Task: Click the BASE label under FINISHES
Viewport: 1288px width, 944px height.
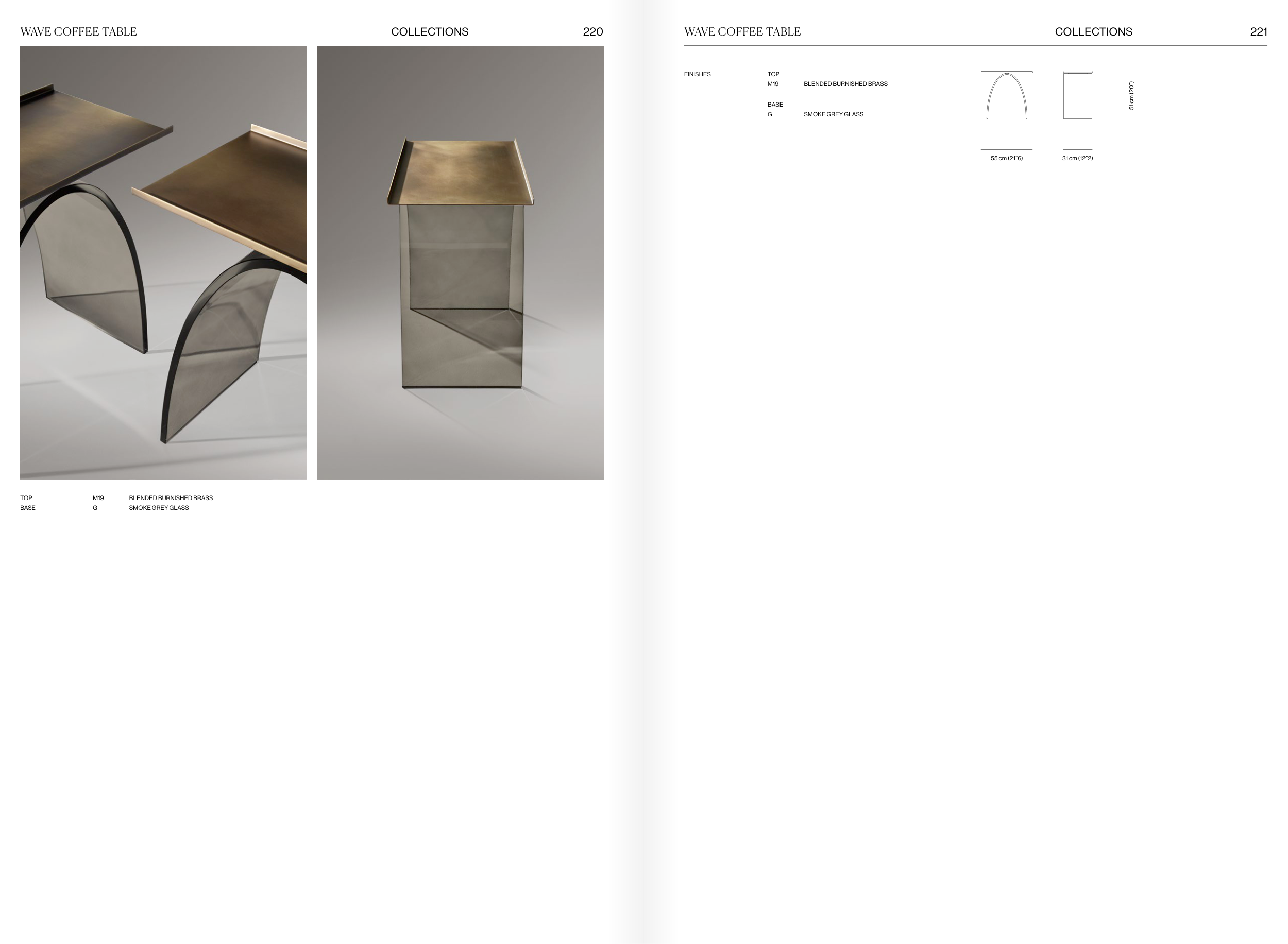Action: pyautogui.click(x=775, y=105)
